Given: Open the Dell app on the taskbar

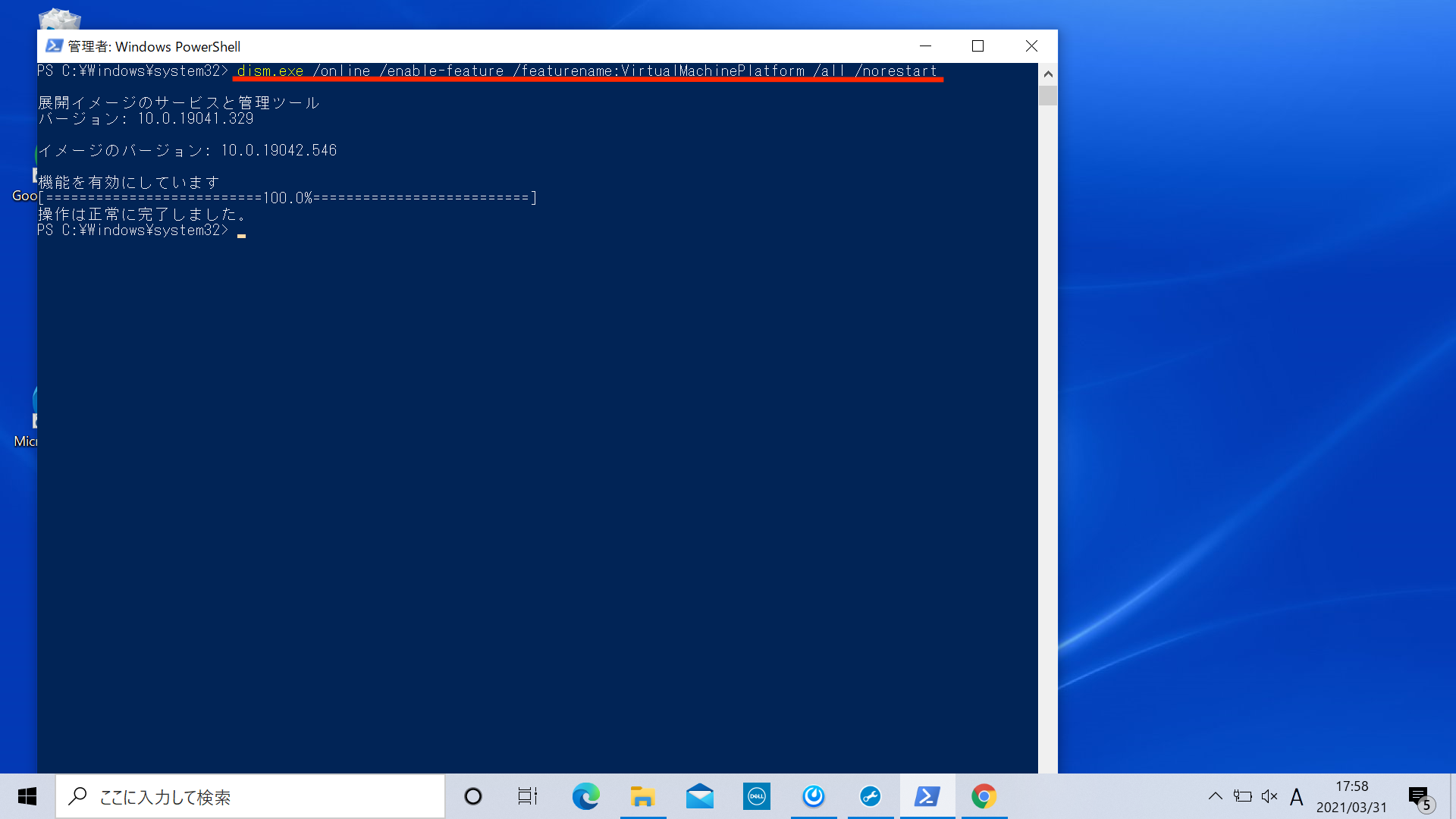Looking at the screenshot, I should point(756,796).
